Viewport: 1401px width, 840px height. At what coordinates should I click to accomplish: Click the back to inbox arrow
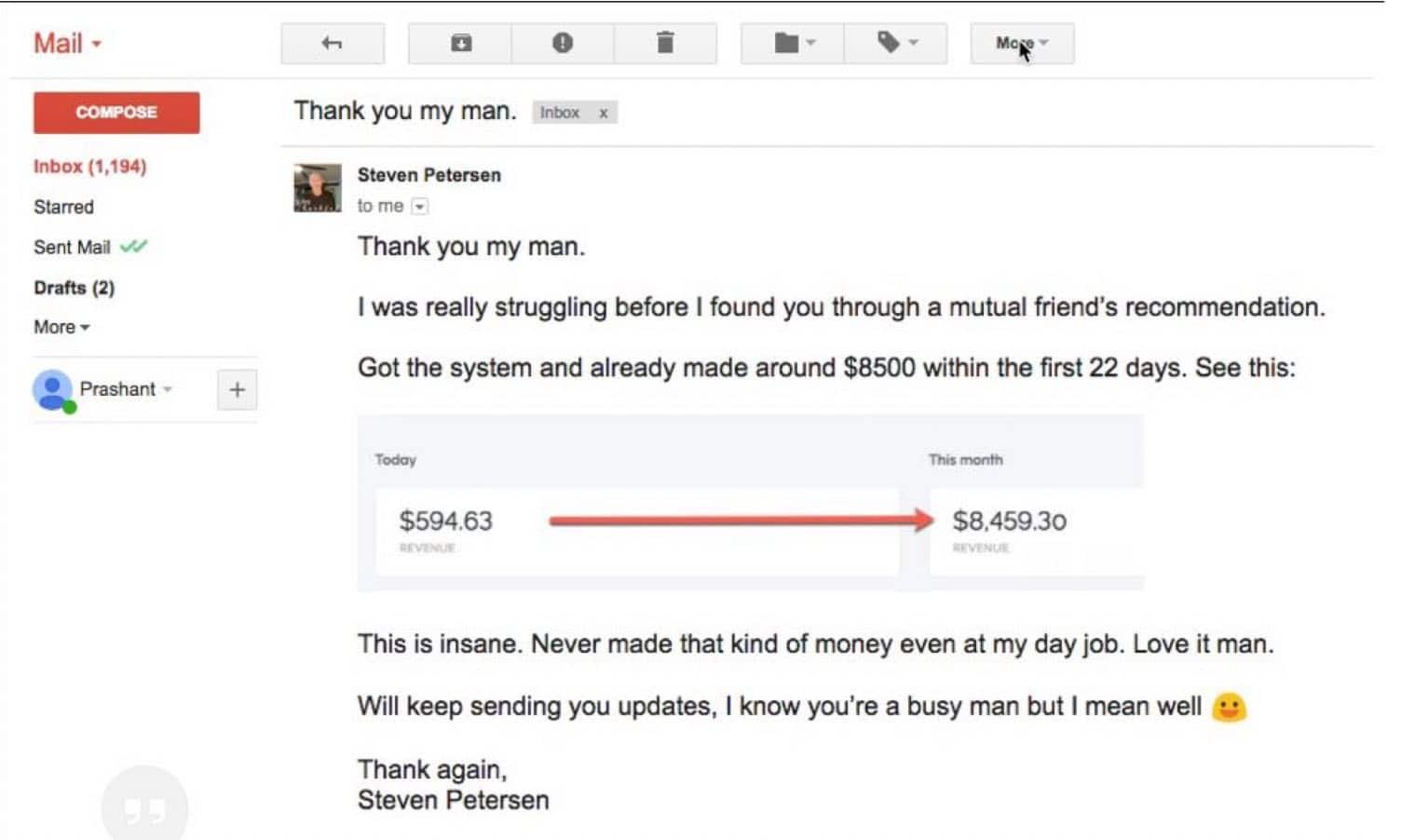click(x=332, y=43)
